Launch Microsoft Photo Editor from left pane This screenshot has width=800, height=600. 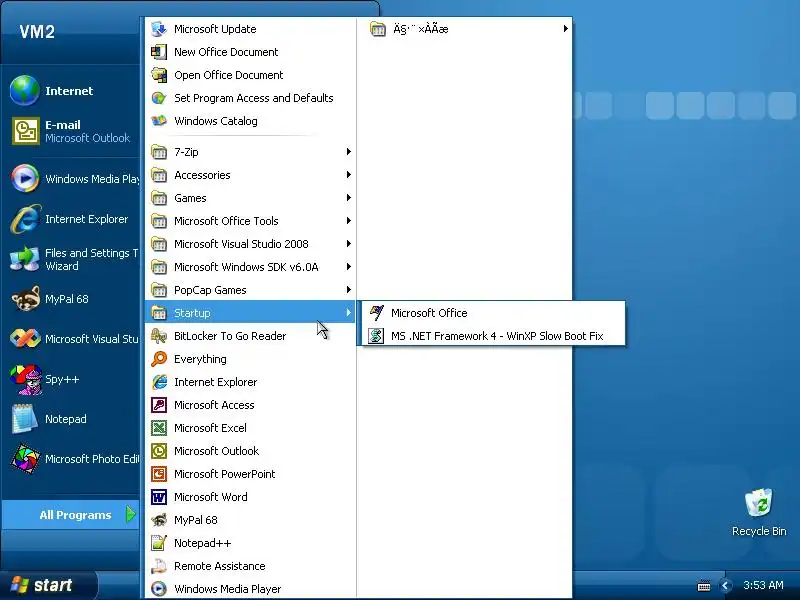point(70,459)
